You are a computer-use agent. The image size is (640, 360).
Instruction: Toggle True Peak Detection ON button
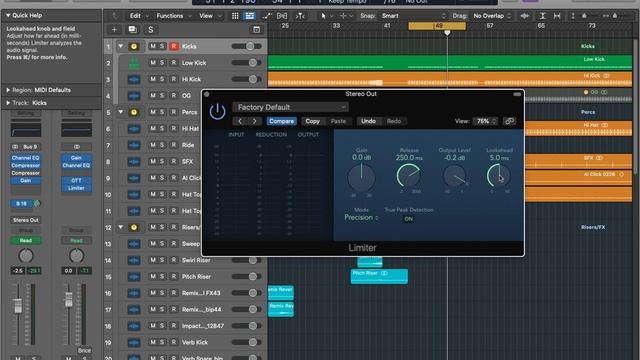click(x=409, y=219)
